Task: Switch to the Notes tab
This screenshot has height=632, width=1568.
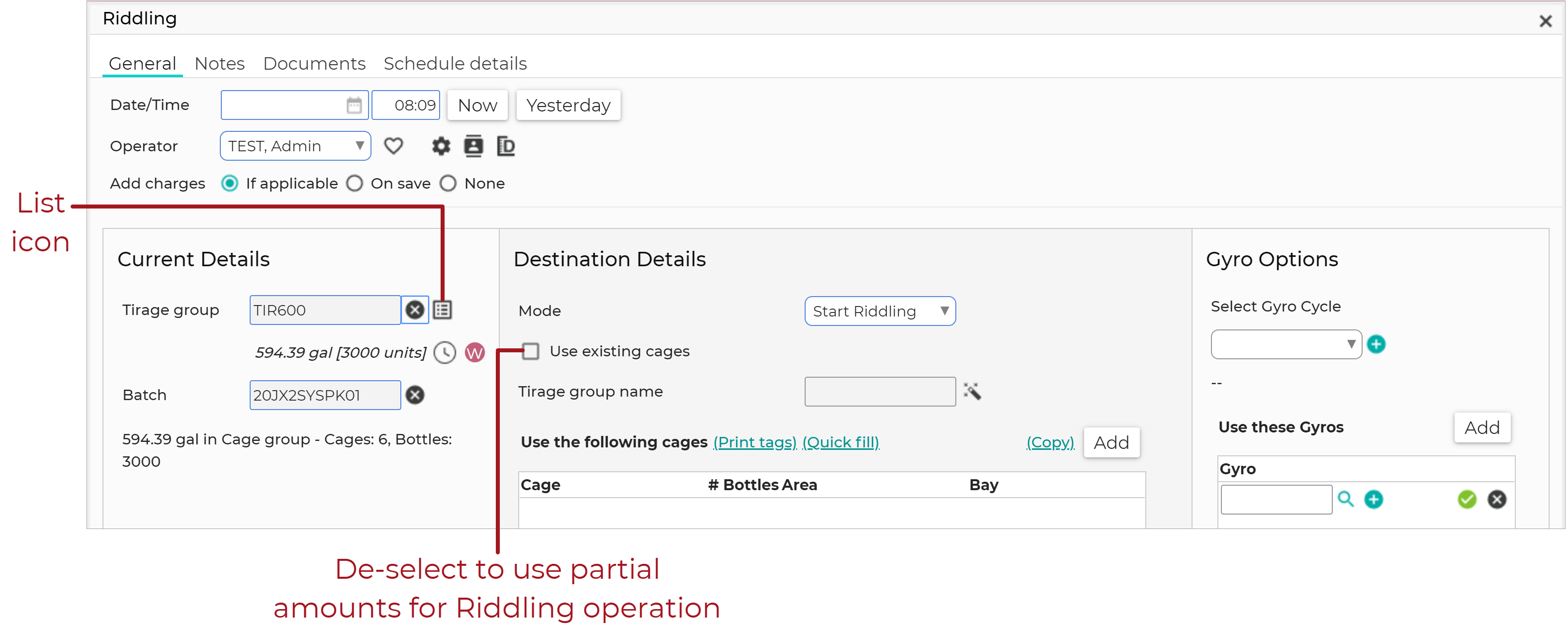Action: (x=219, y=63)
